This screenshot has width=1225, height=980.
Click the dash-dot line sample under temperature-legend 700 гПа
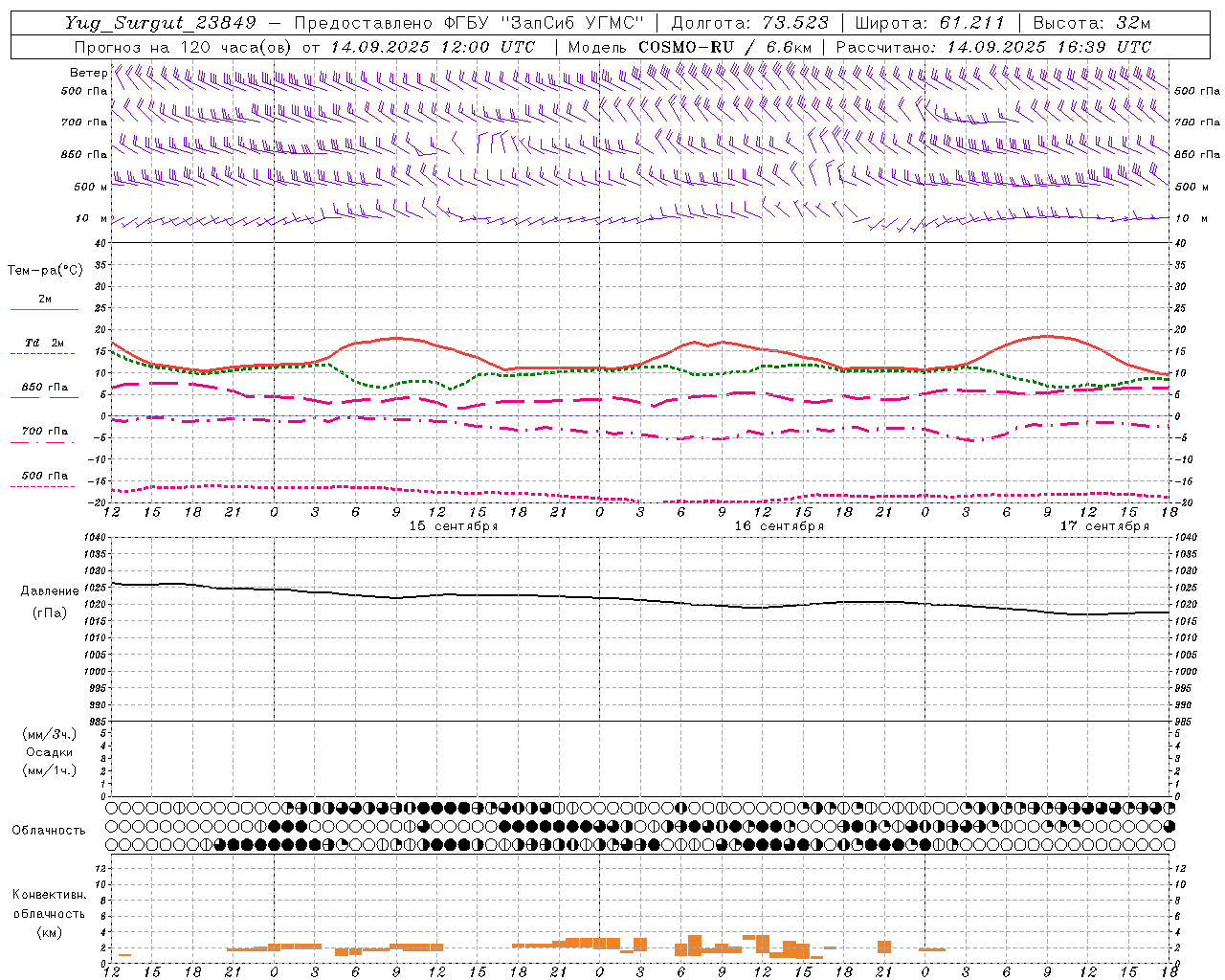(x=43, y=442)
